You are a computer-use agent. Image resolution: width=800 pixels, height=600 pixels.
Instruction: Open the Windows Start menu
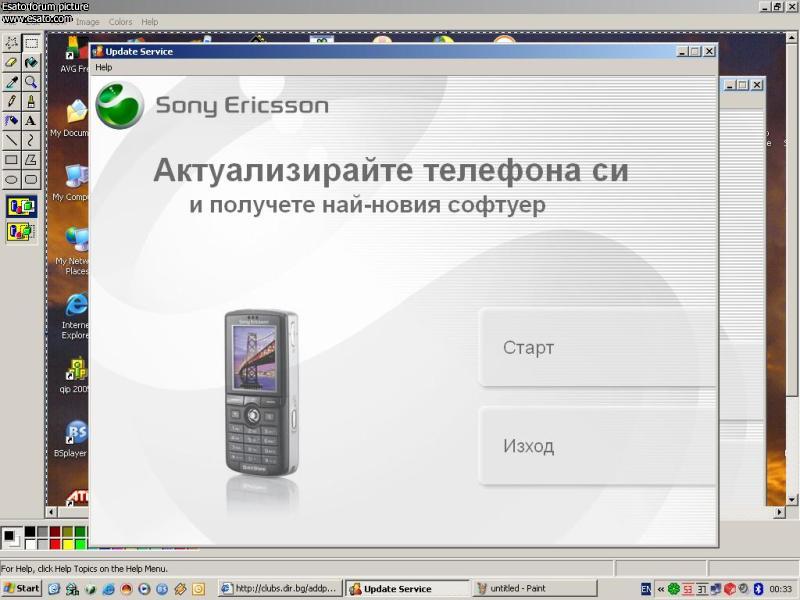(21, 588)
